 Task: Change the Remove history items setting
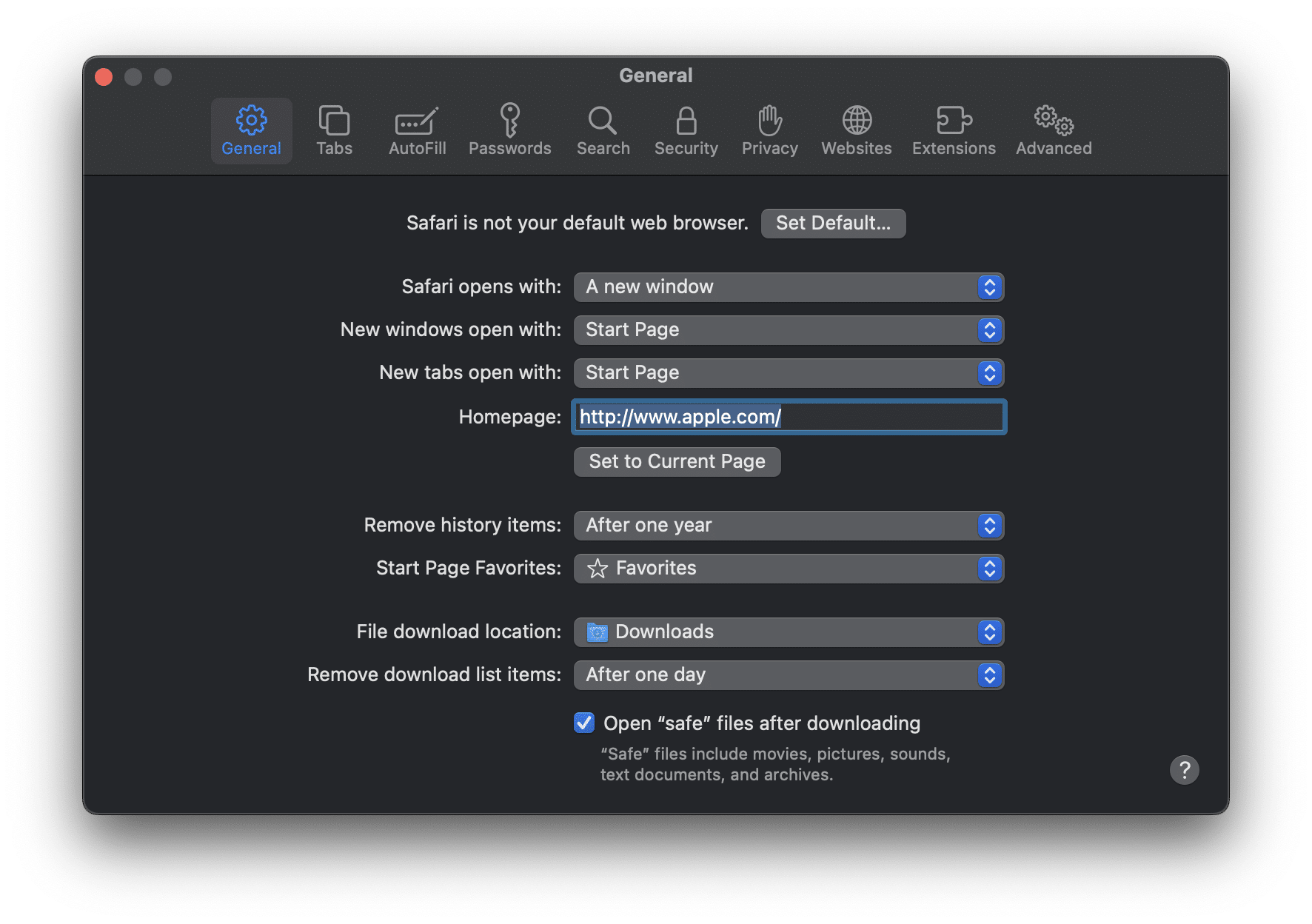coord(788,526)
